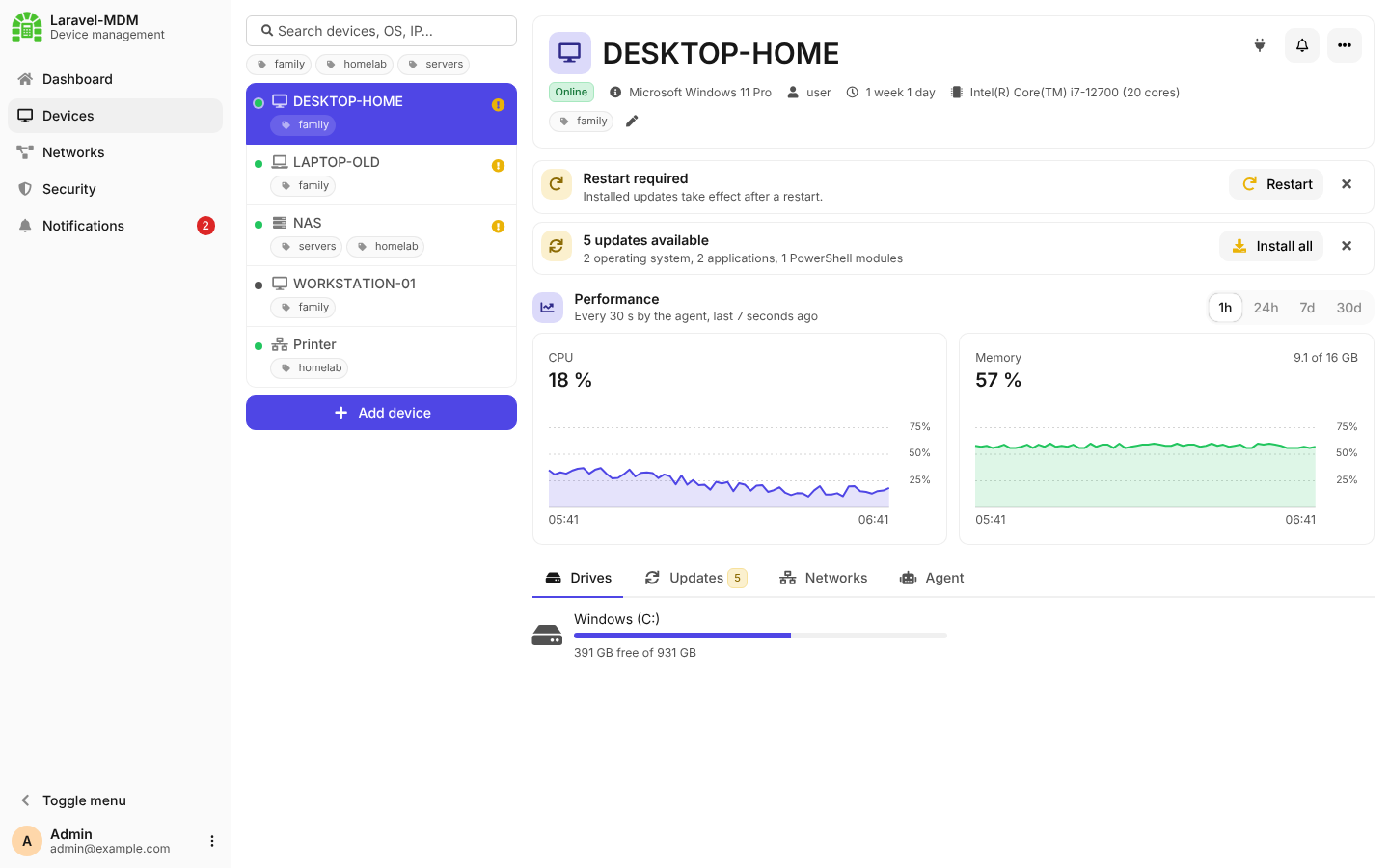Image resolution: width=1389 pixels, height=868 pixels.
Task: Filter device list by homelab tag
Action: pyautogui.click(x=355, y=65)
